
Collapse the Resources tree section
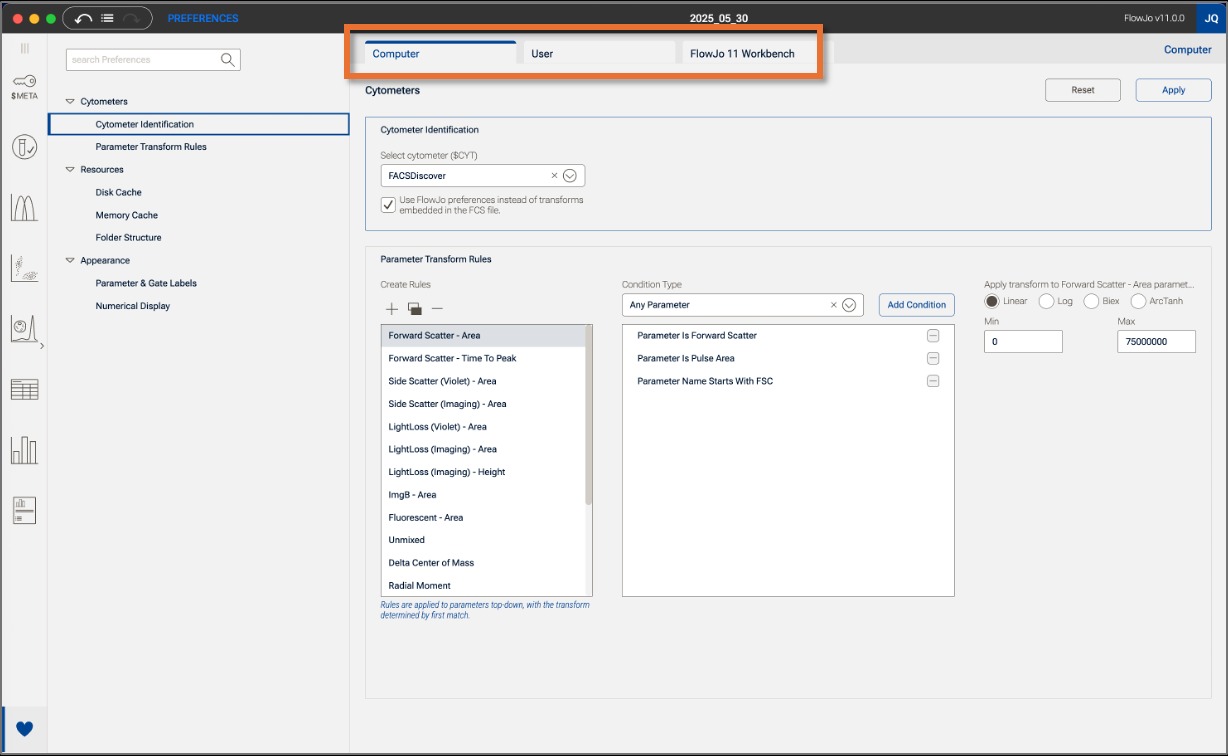click(70, 170)
